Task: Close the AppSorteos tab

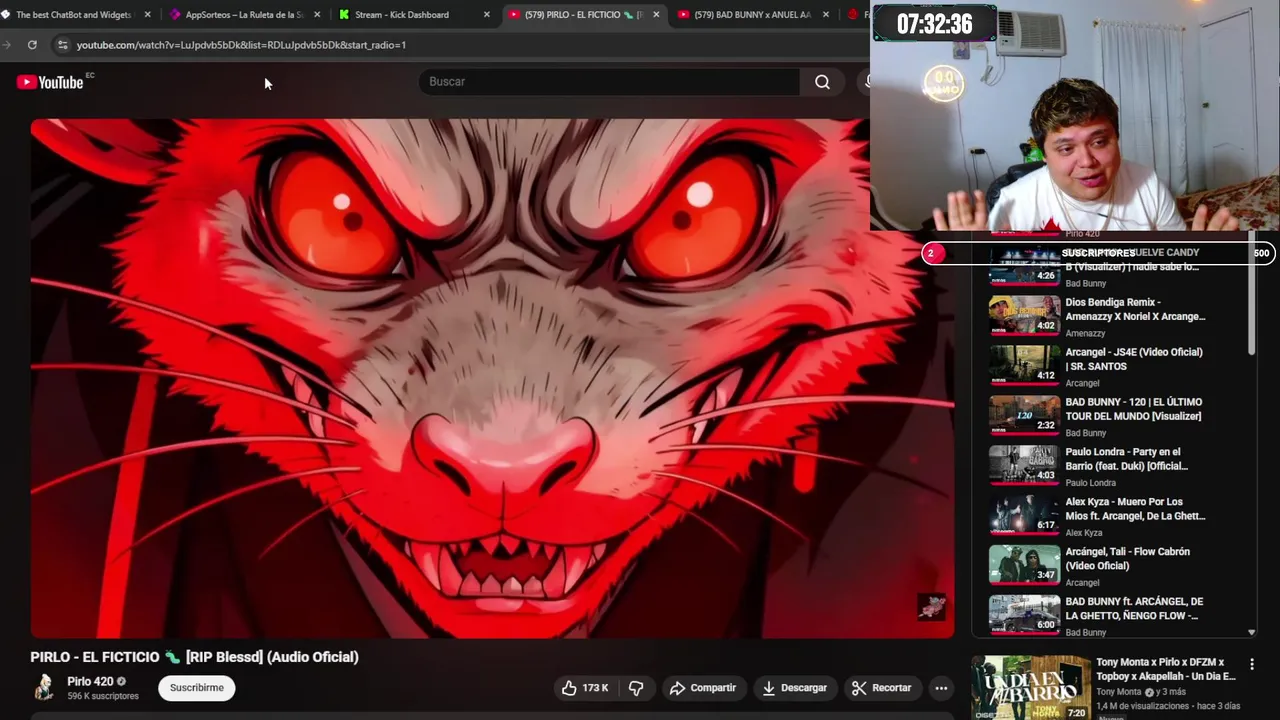Action: (x=318, y=15)
